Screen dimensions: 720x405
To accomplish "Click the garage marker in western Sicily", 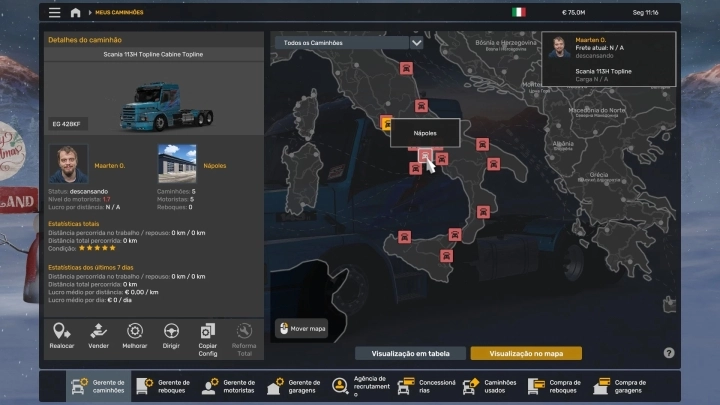I will pos(404,237).
